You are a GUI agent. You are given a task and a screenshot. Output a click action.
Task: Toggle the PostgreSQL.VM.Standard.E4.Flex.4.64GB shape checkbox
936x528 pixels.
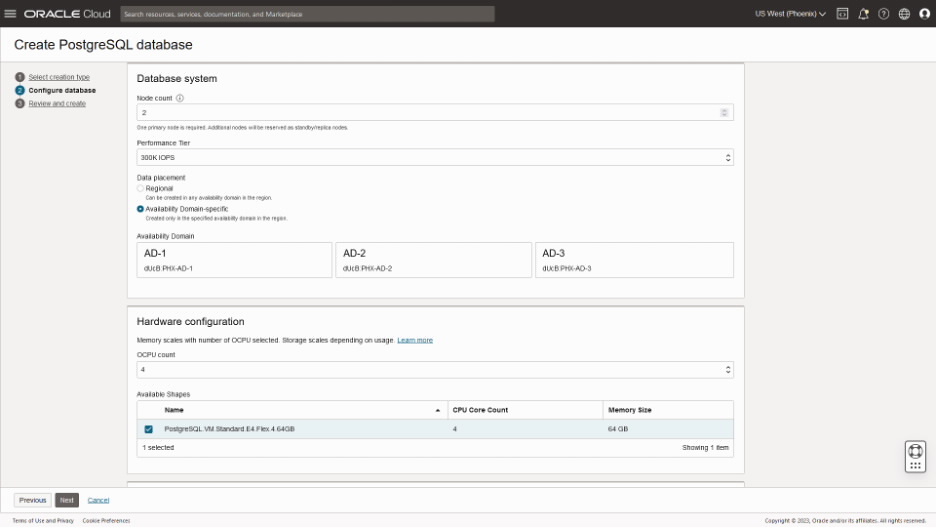pyautogui.click(x=149, y=429)
